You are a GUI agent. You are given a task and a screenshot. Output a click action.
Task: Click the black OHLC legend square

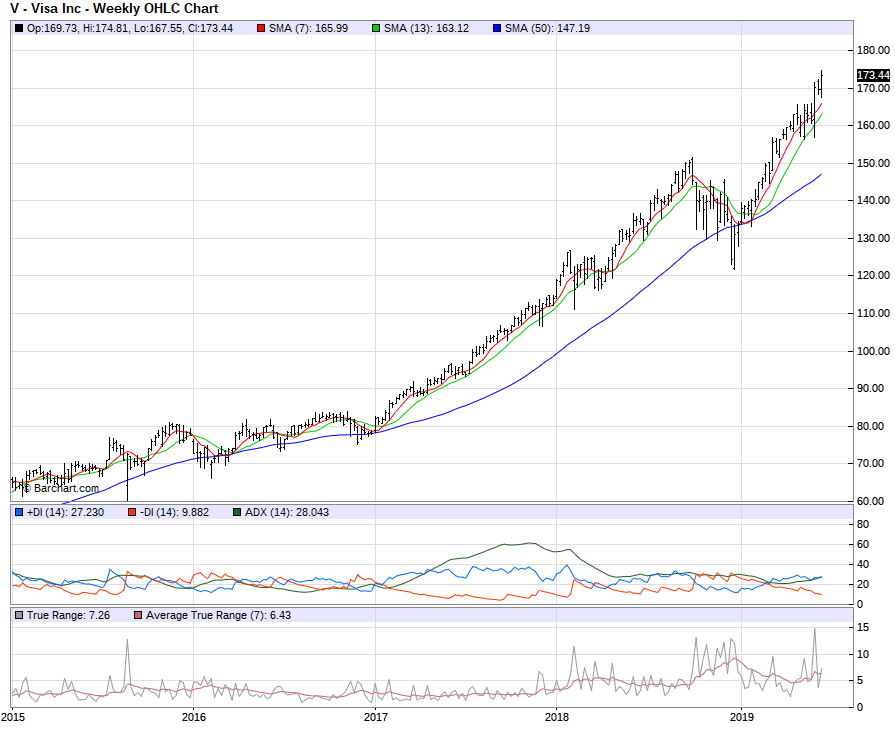click(19, 28)
